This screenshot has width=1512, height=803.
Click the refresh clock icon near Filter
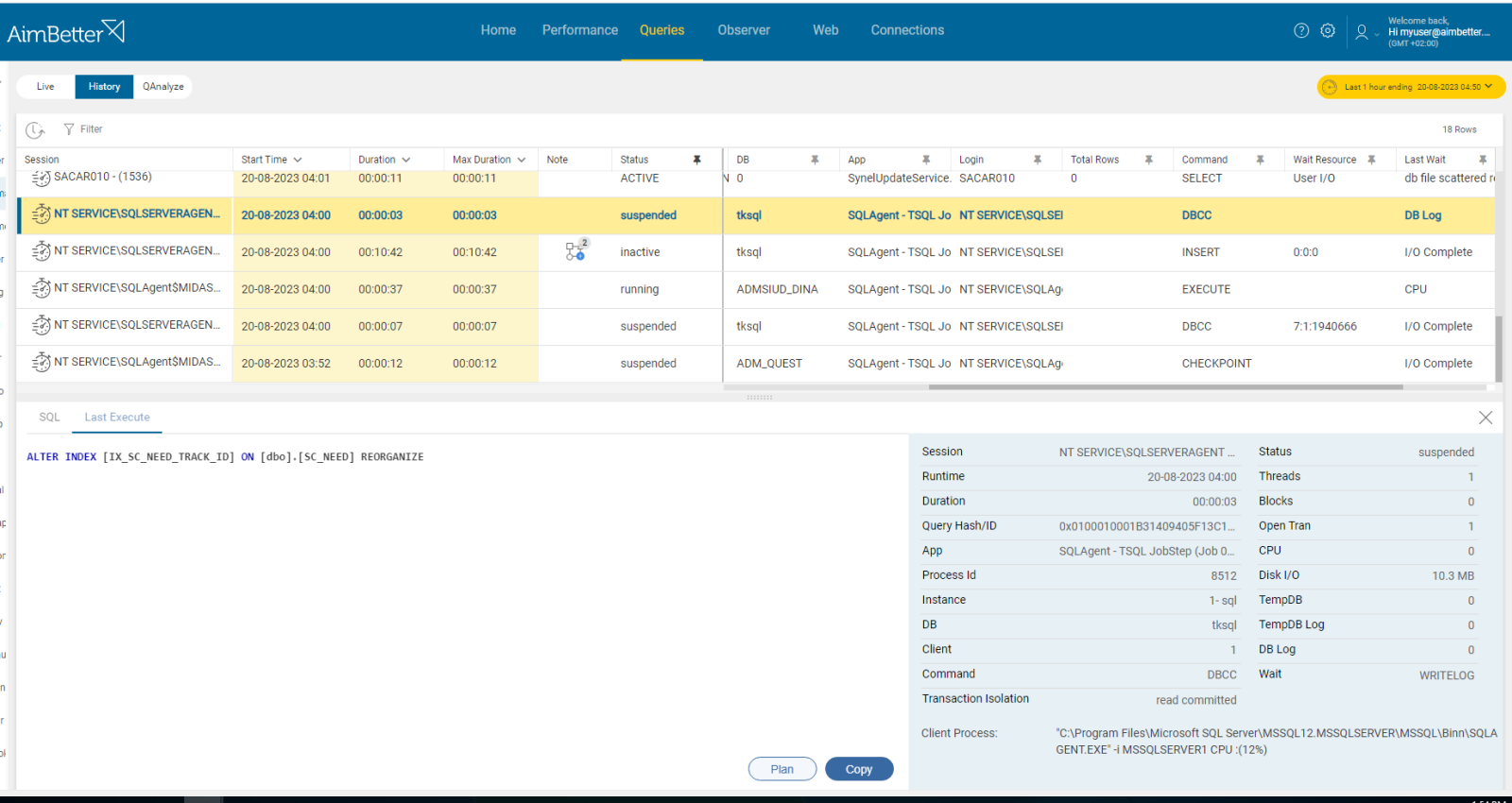click(35, 129)
